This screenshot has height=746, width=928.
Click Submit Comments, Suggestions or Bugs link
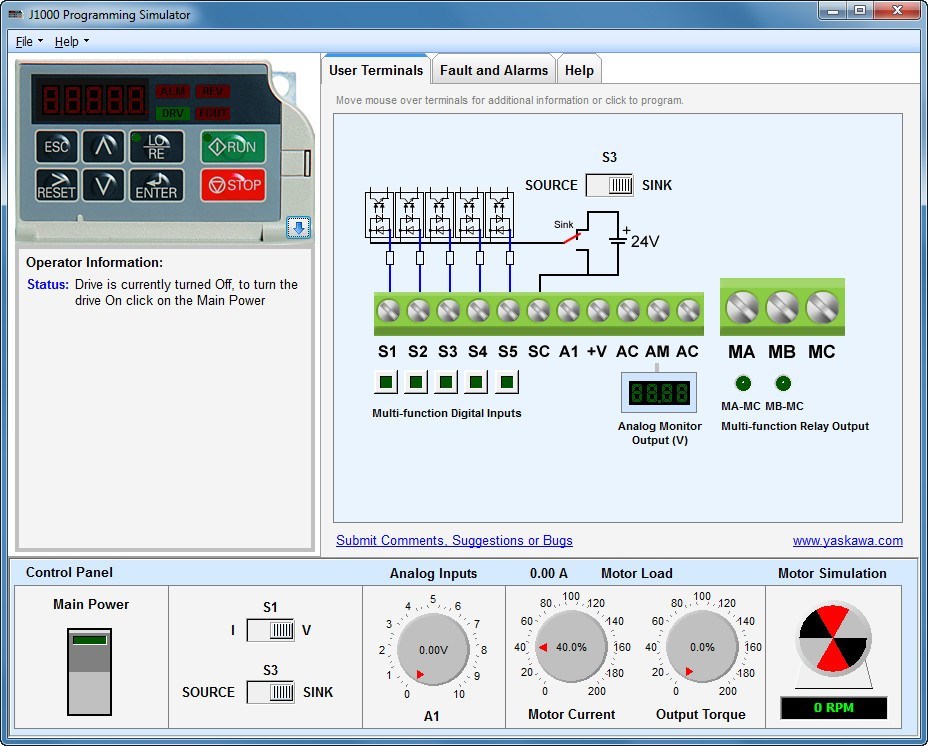[x=454, y=540]
